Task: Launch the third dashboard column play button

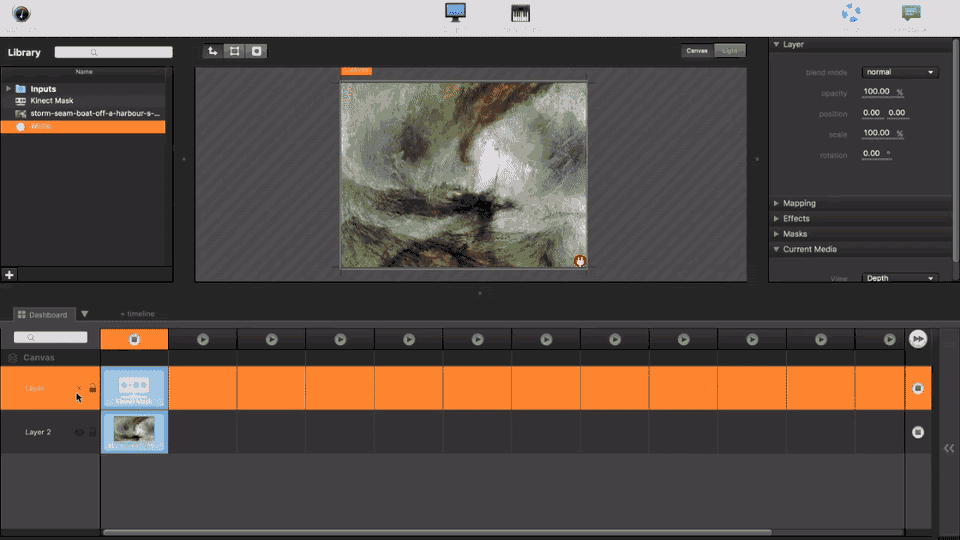Action: [x=271, y=339]
